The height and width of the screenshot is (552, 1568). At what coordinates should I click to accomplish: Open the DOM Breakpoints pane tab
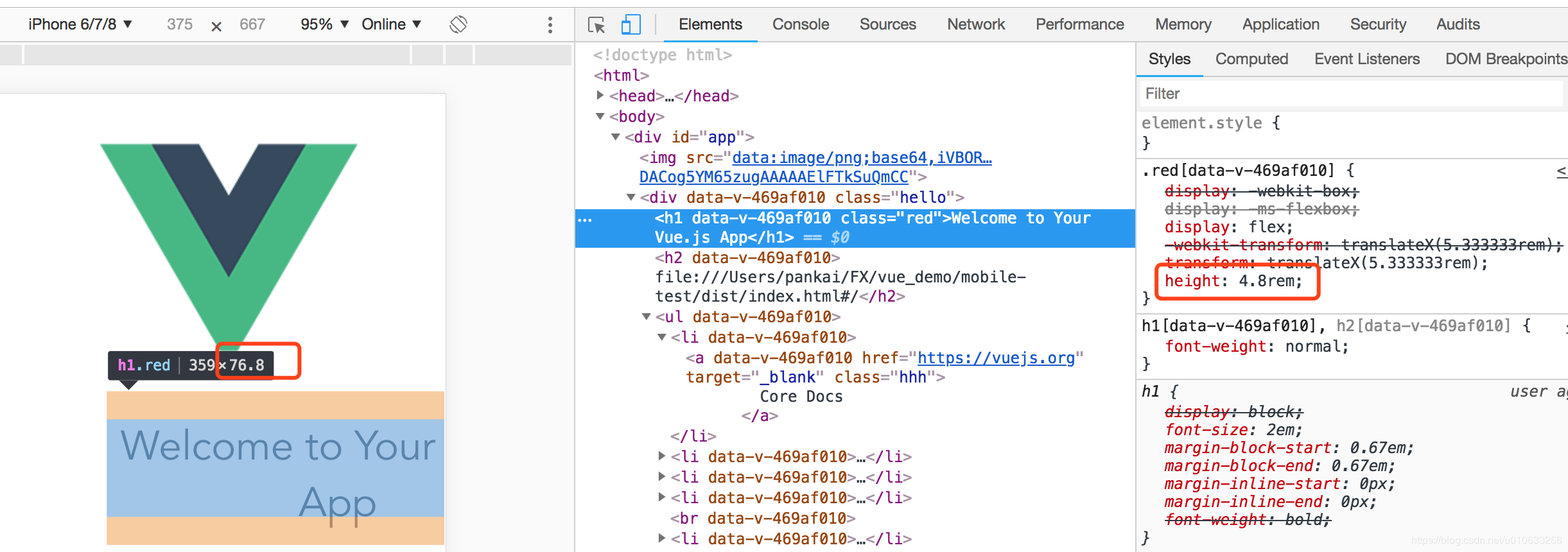click(1506, 59)
